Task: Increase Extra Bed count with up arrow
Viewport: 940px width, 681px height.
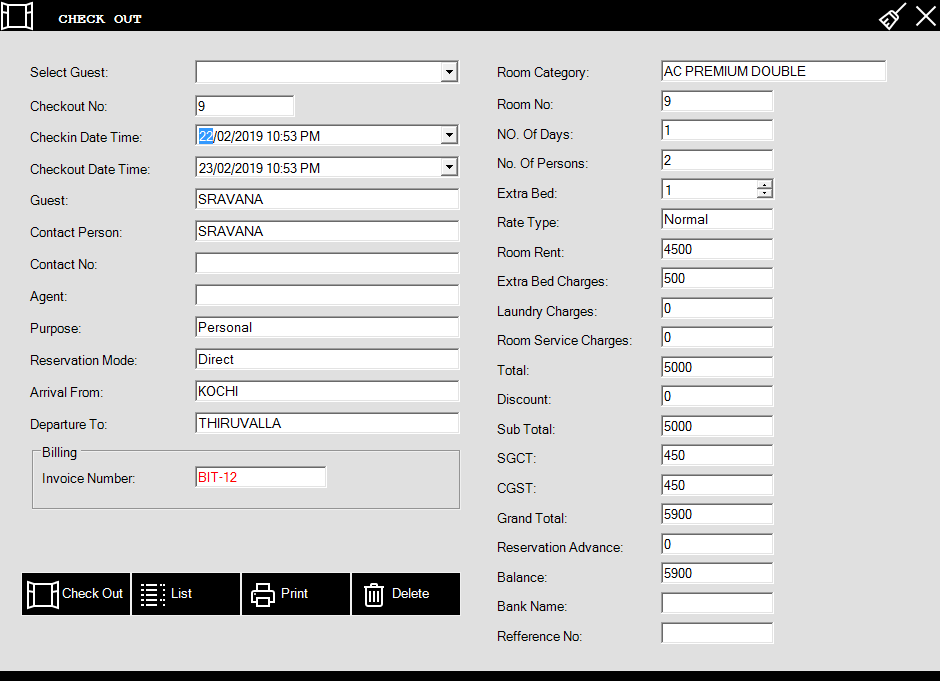Action: tap(765, 186)
